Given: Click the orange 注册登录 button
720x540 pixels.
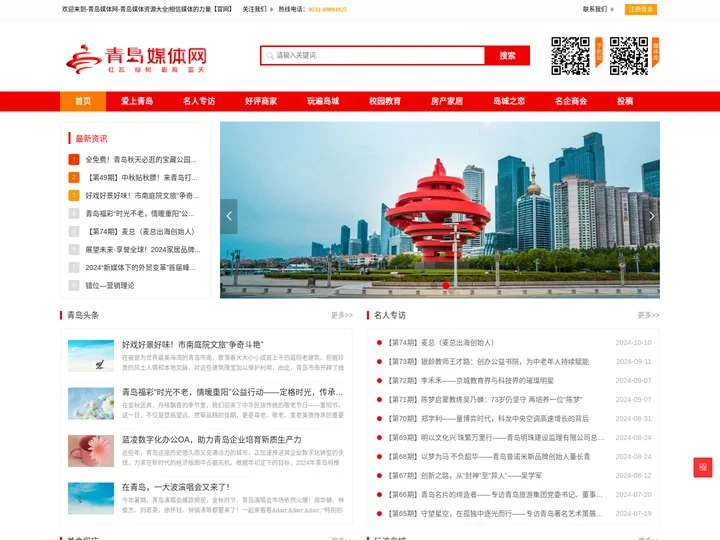Looking at the screenshot, I should click(x=641, y=9).
